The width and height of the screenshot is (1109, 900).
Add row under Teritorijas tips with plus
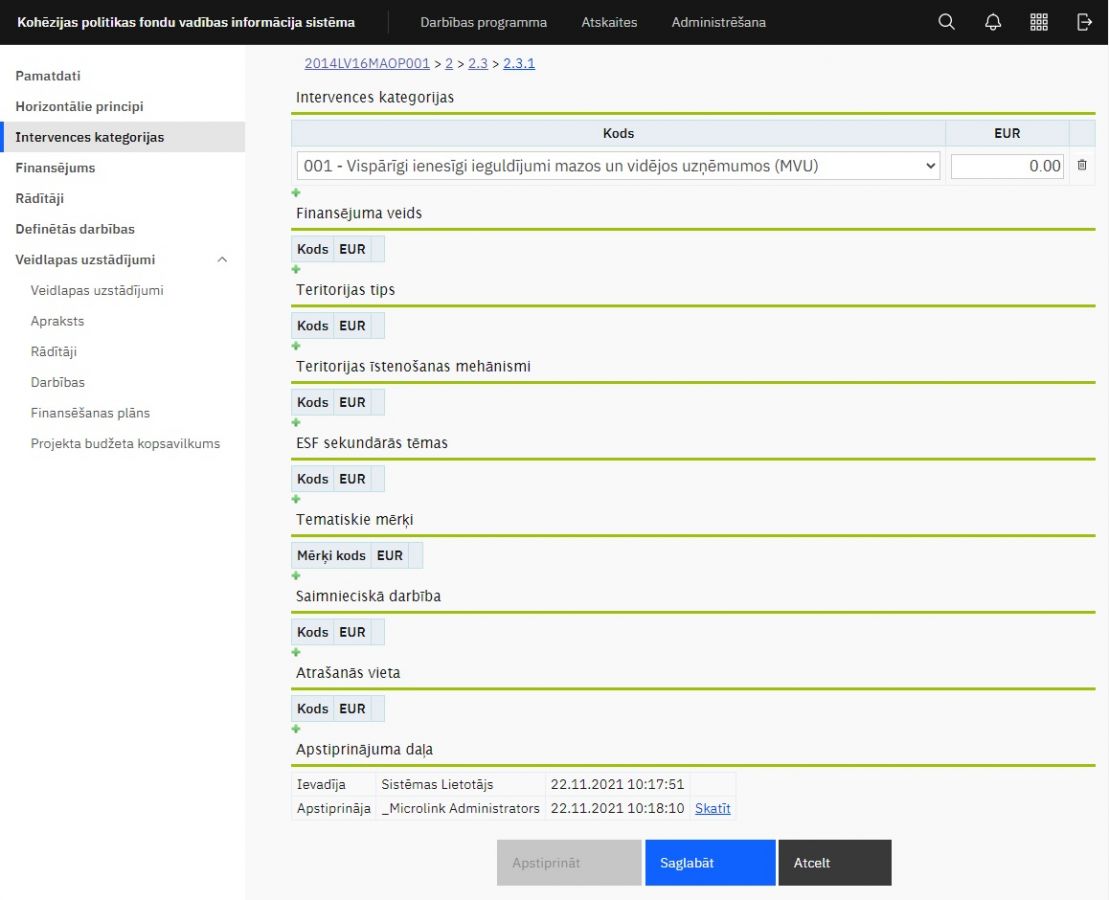296,346
